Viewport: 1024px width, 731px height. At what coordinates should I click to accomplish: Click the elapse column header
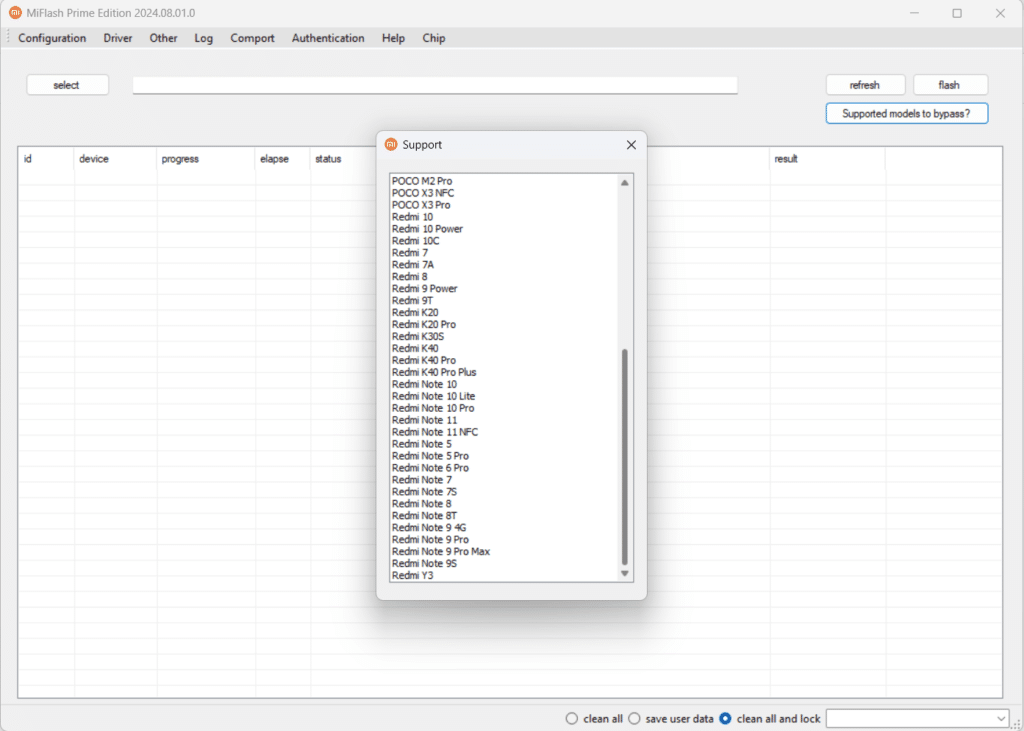pos(282,159)
